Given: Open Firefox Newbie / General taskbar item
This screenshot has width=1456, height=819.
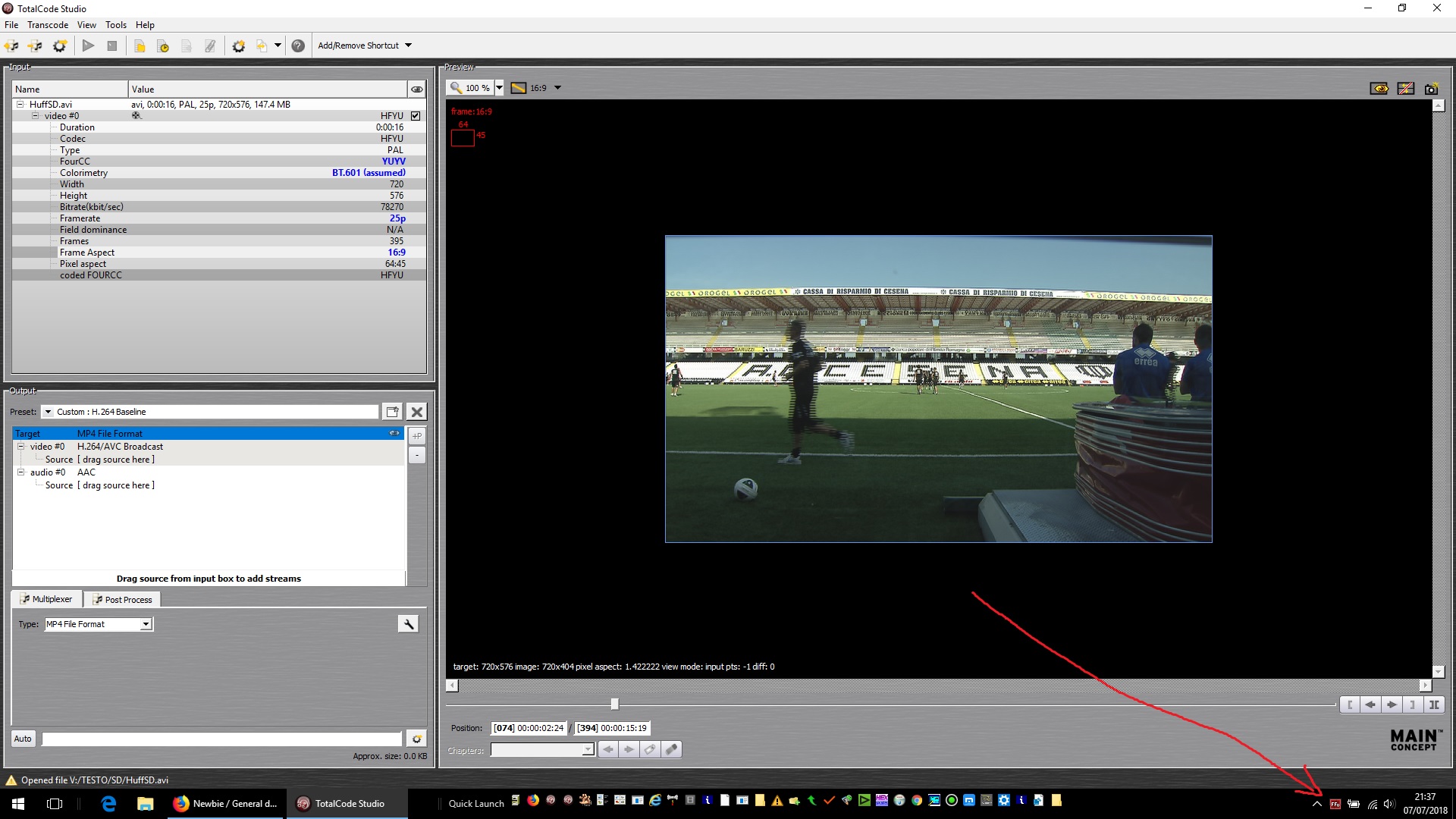Looking at the screenshot, I should [x=226, y=804].
